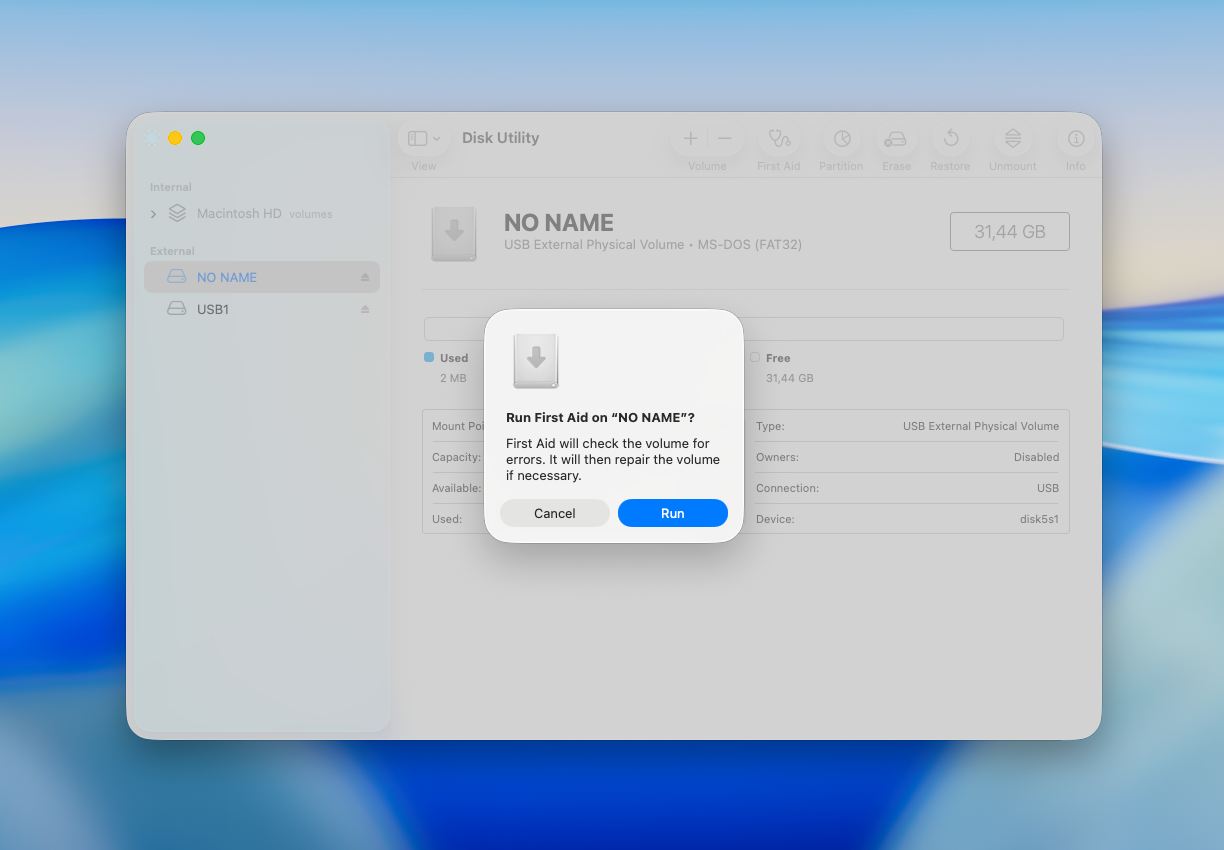
Task: Eject the NO NAME volume
Action: tap(365, 277)
